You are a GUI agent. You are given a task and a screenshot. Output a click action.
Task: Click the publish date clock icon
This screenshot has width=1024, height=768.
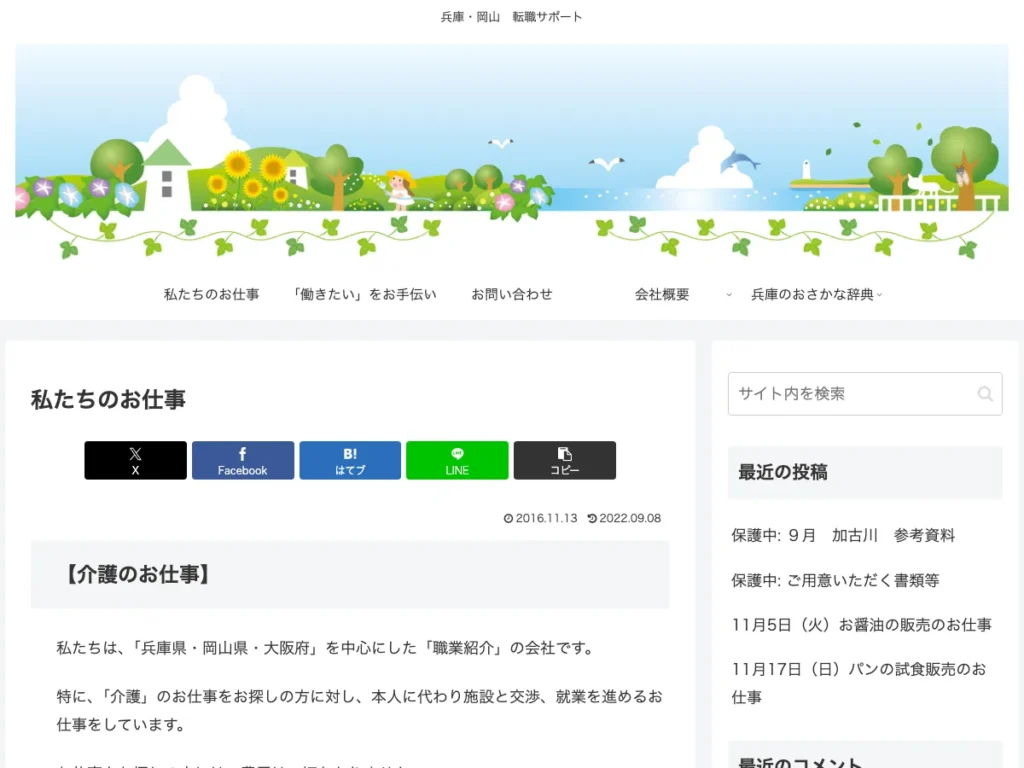[x=508, y=519]
